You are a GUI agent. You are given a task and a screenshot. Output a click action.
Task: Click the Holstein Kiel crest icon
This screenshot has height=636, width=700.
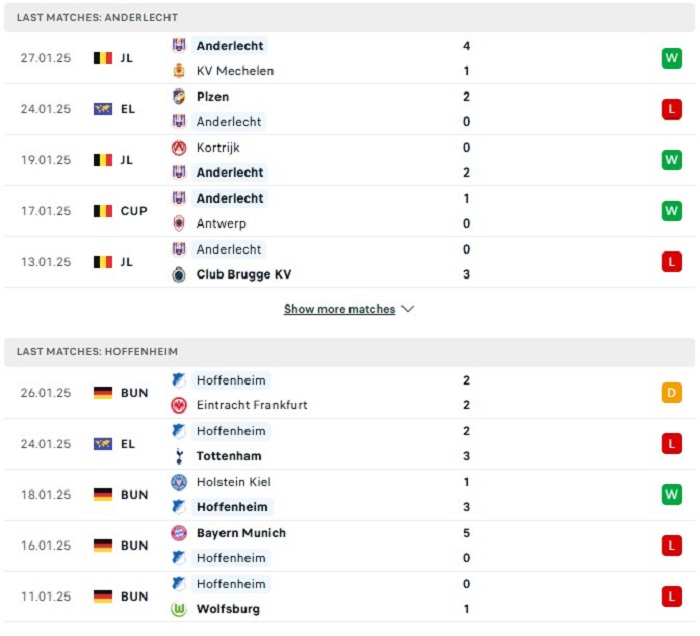(x=179, y=482)
